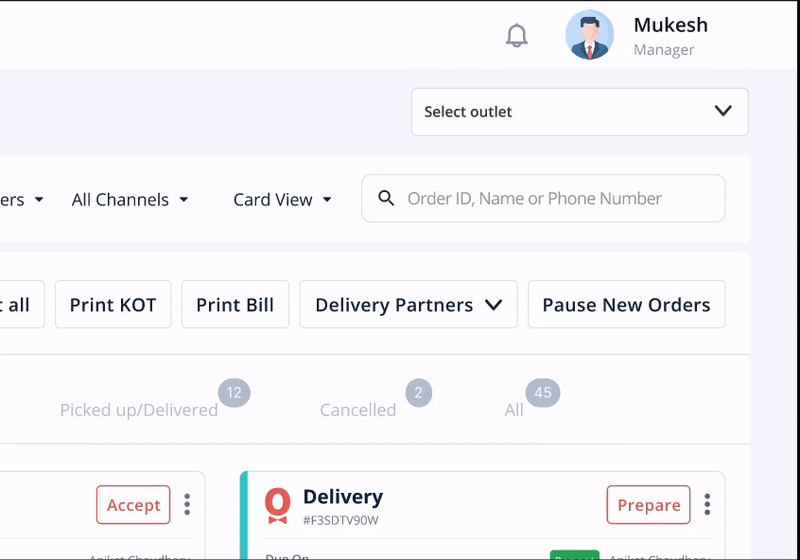This screenshot has width=800, height=560.
Task: Click the Print KOT button
Action: [x=113, y=305]
